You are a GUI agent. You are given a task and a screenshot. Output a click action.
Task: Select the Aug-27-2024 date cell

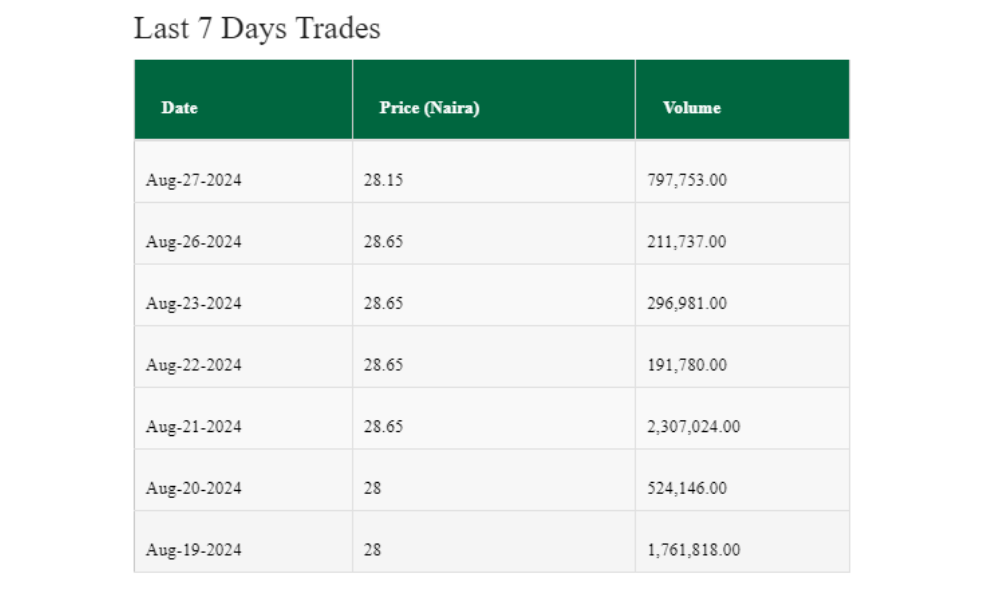[x=194, y=180]
